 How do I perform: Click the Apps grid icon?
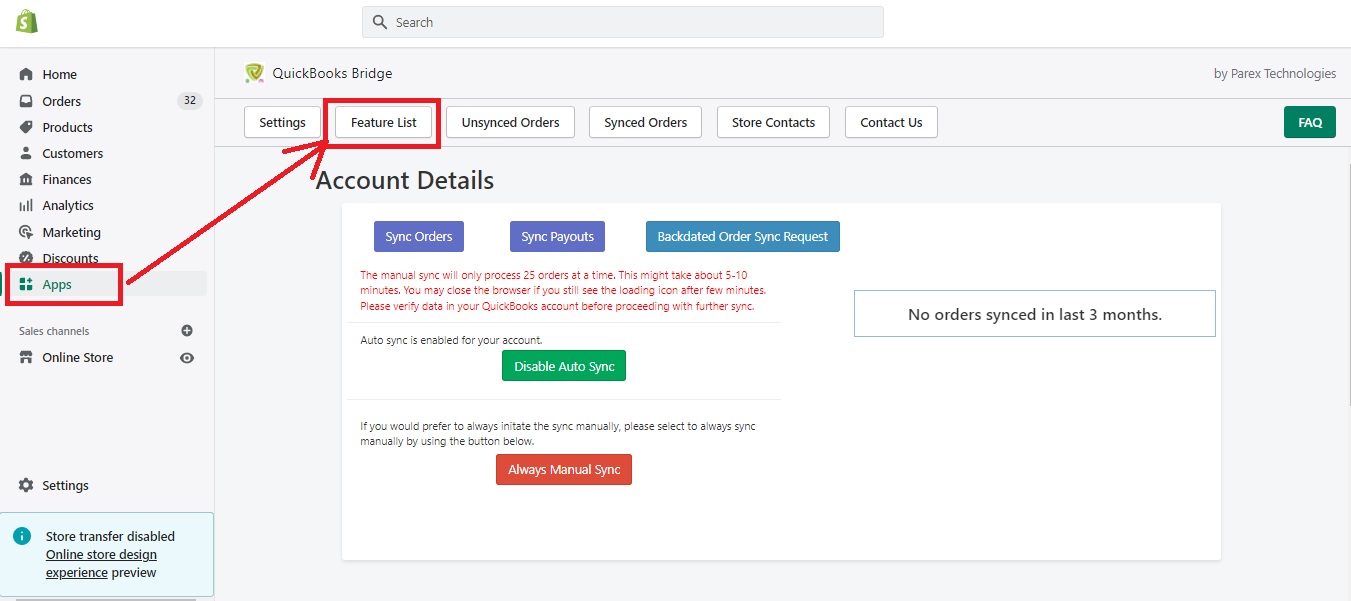(26, 284)
